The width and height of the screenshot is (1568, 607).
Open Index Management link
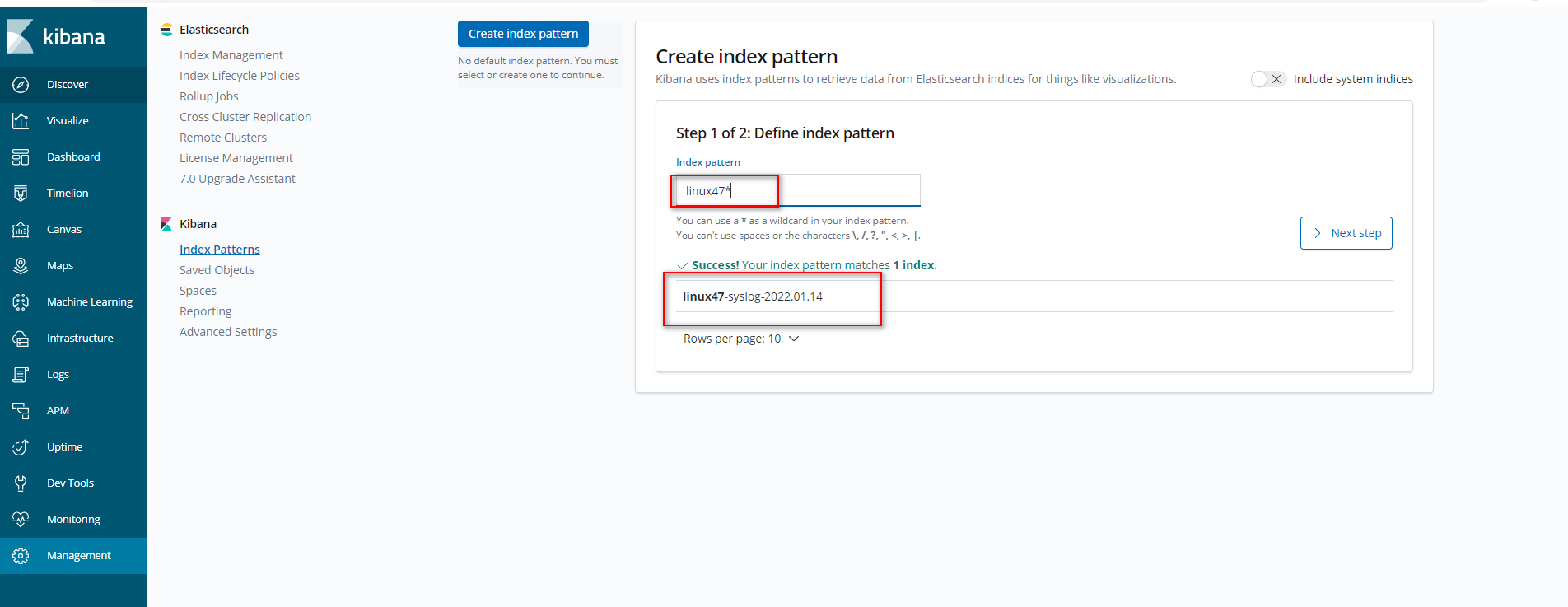click(x=231, y=55)
